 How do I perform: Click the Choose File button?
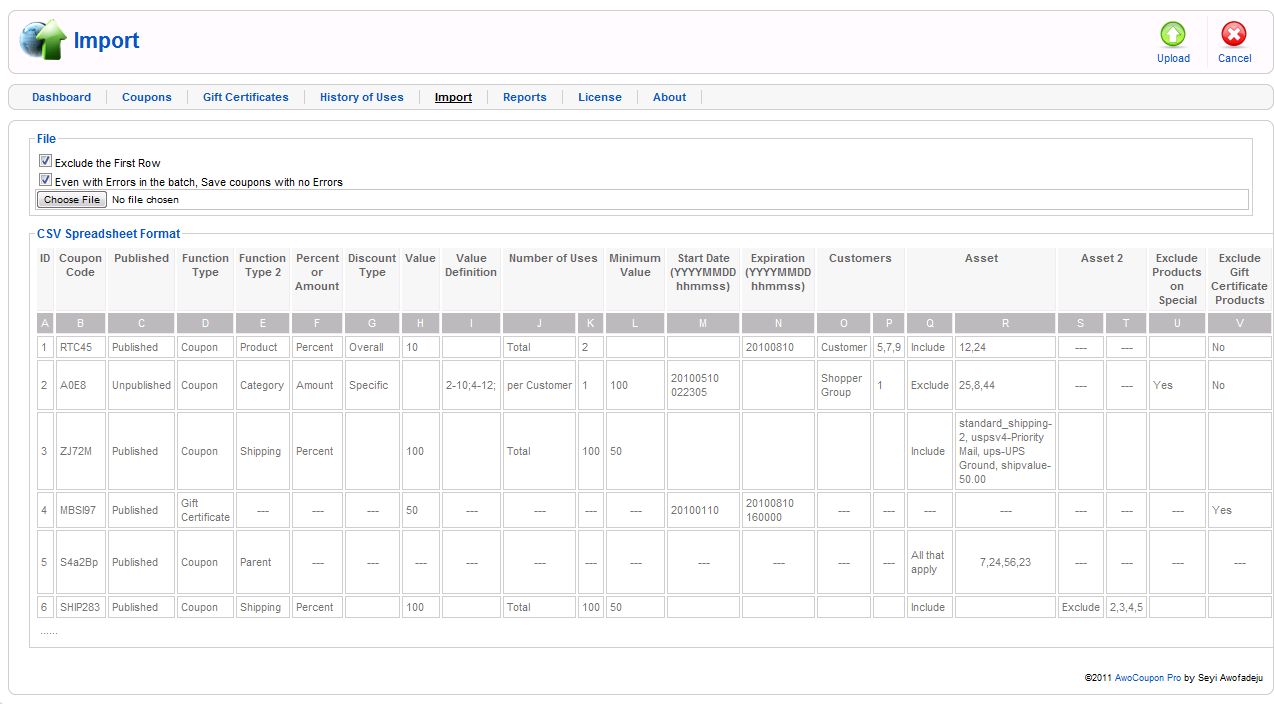[x=72, y=200]
